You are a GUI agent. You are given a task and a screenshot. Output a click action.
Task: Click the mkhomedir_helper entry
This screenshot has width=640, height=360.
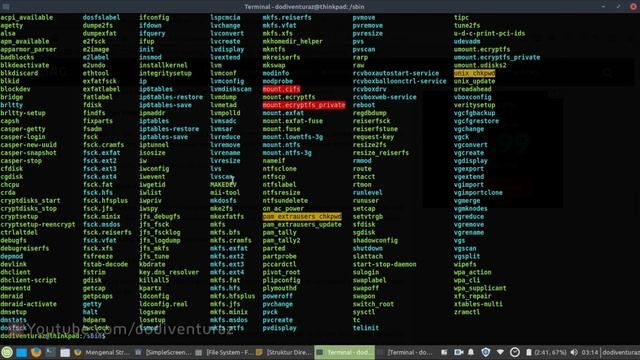pyautogui.click(x=293, y=41)
